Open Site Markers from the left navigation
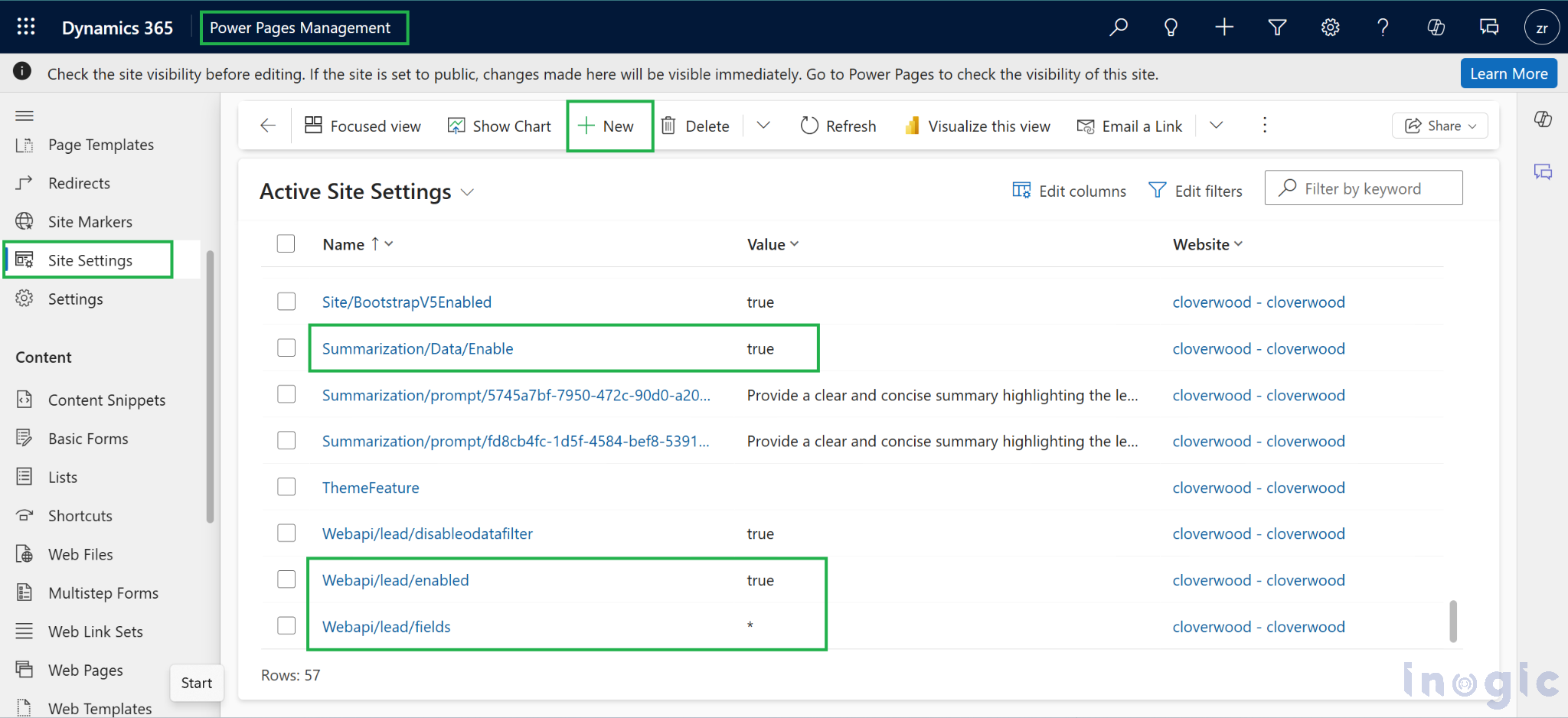Screen dimensions: 1568x718 click(x=89, y=221)
